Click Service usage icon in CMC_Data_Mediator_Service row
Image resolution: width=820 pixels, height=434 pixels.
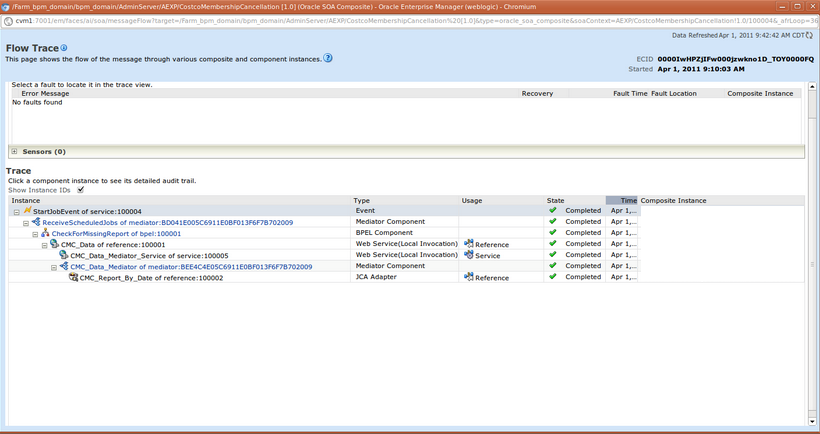click(469, 255)
